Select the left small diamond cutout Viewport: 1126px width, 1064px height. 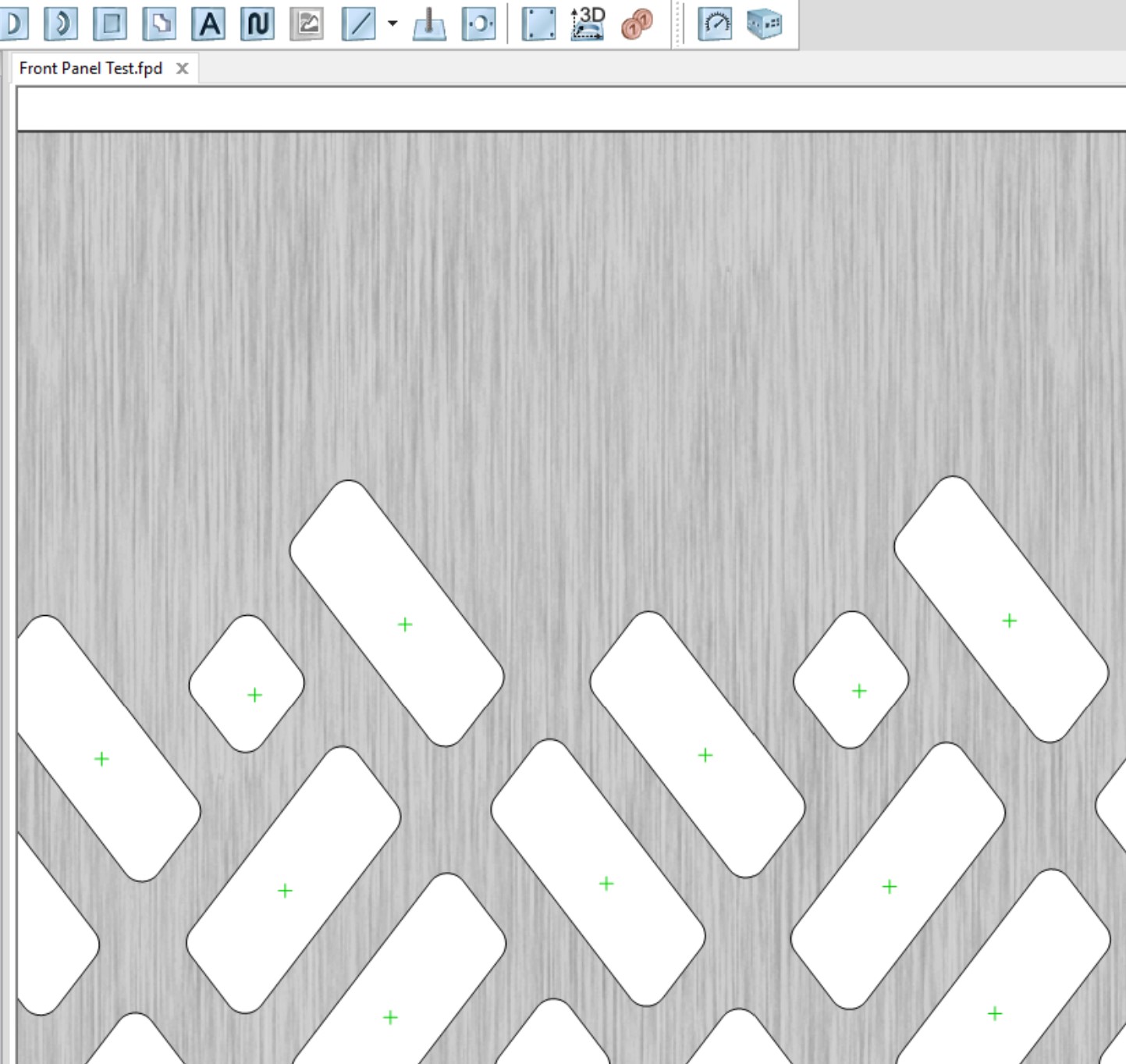click(x=247, y=684)
